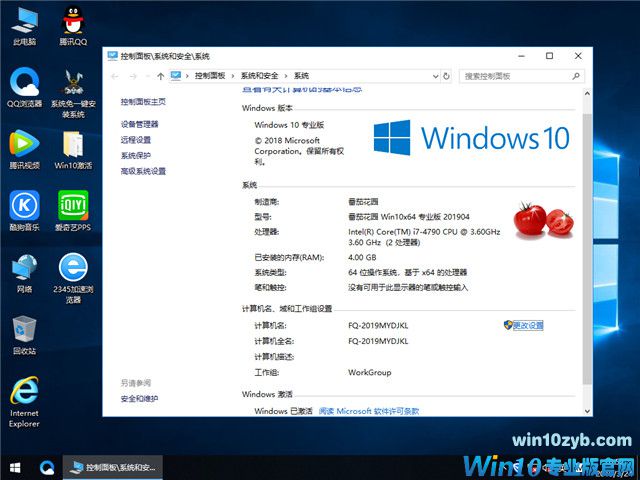Viewport: 640px width, 480px height.
Task: Switch to 控制面板\系统和安... taskbar window button
Action: click(x=113, y=468)
